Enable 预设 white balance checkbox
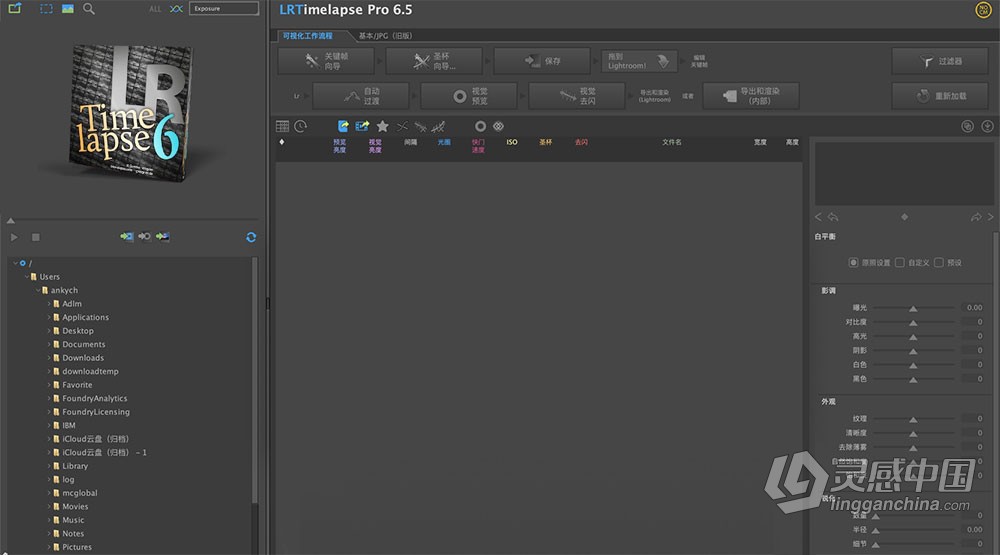This screenshot has width=1000, height=555. coord(939,262)
